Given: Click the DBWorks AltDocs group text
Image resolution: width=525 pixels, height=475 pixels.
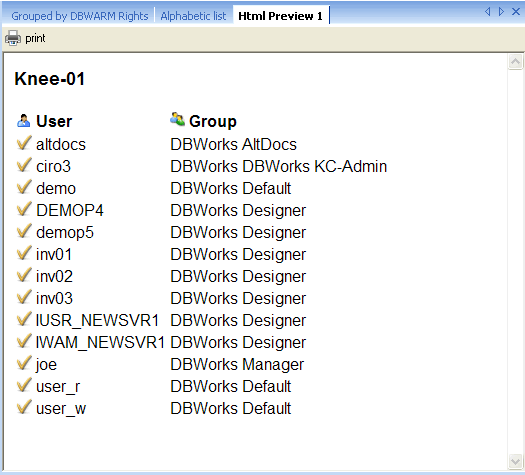Looking at the screenshot, I should (233, 145).
